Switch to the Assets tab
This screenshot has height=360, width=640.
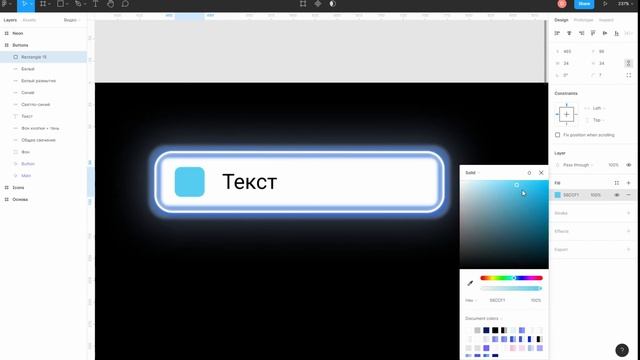pyautogui.click(x=29, y=20)
